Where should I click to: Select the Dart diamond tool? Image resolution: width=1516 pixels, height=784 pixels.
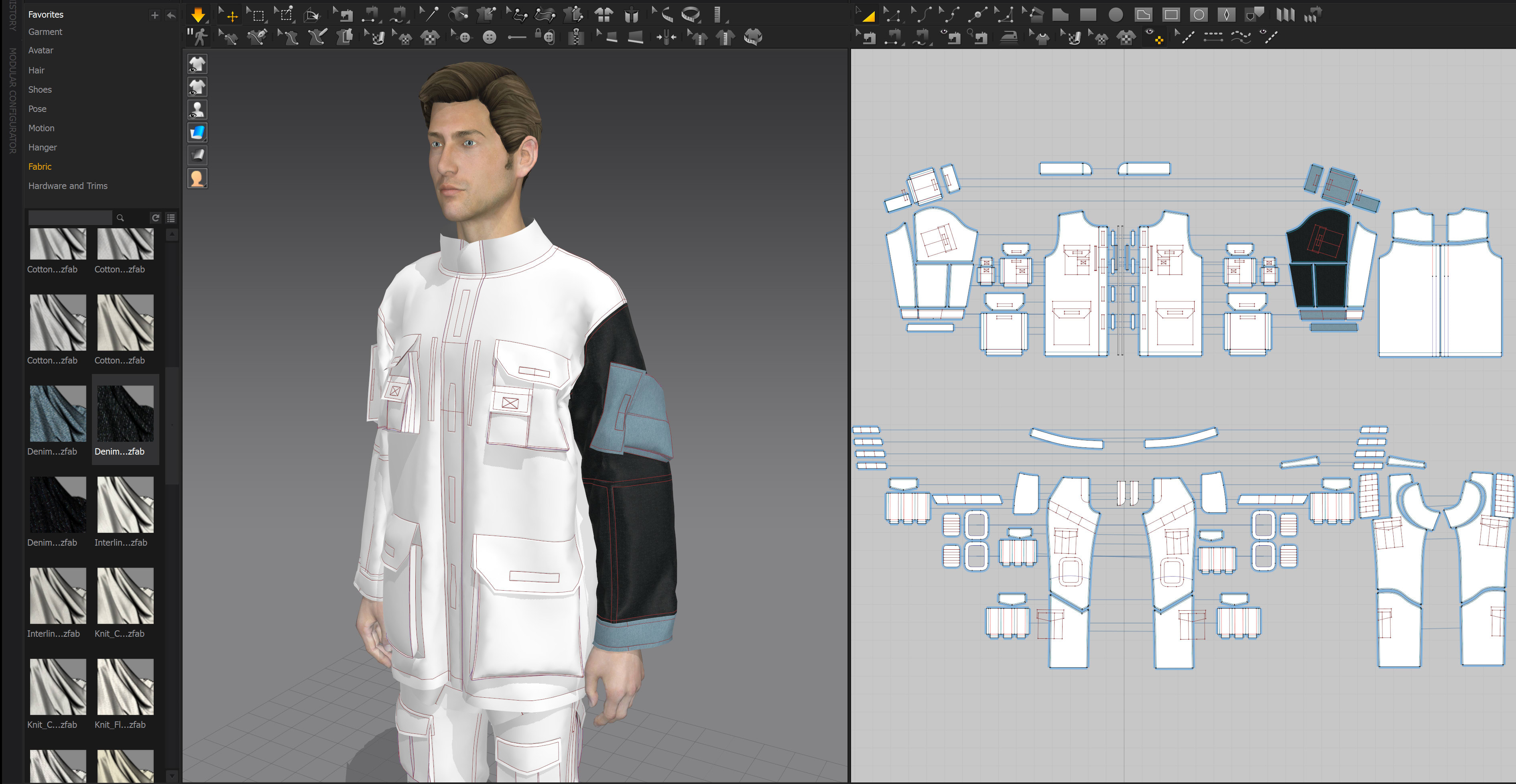click(x=1226, y=15)
